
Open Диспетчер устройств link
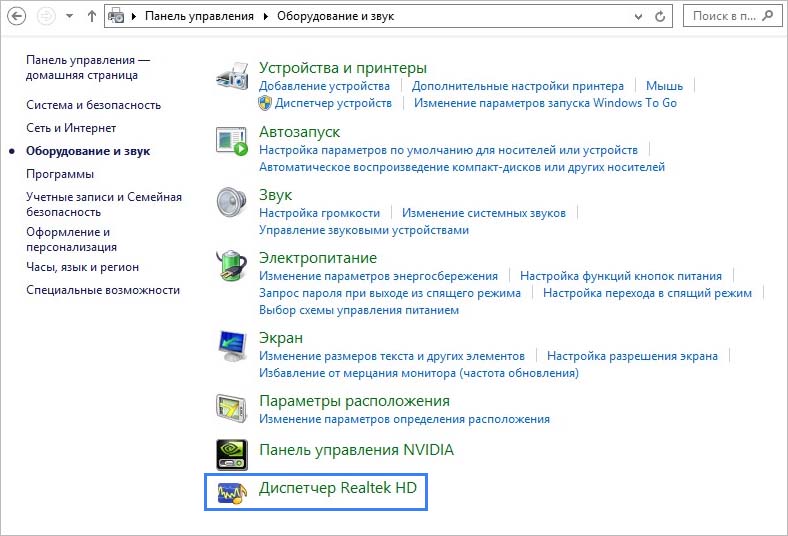(x=333, y=103)
